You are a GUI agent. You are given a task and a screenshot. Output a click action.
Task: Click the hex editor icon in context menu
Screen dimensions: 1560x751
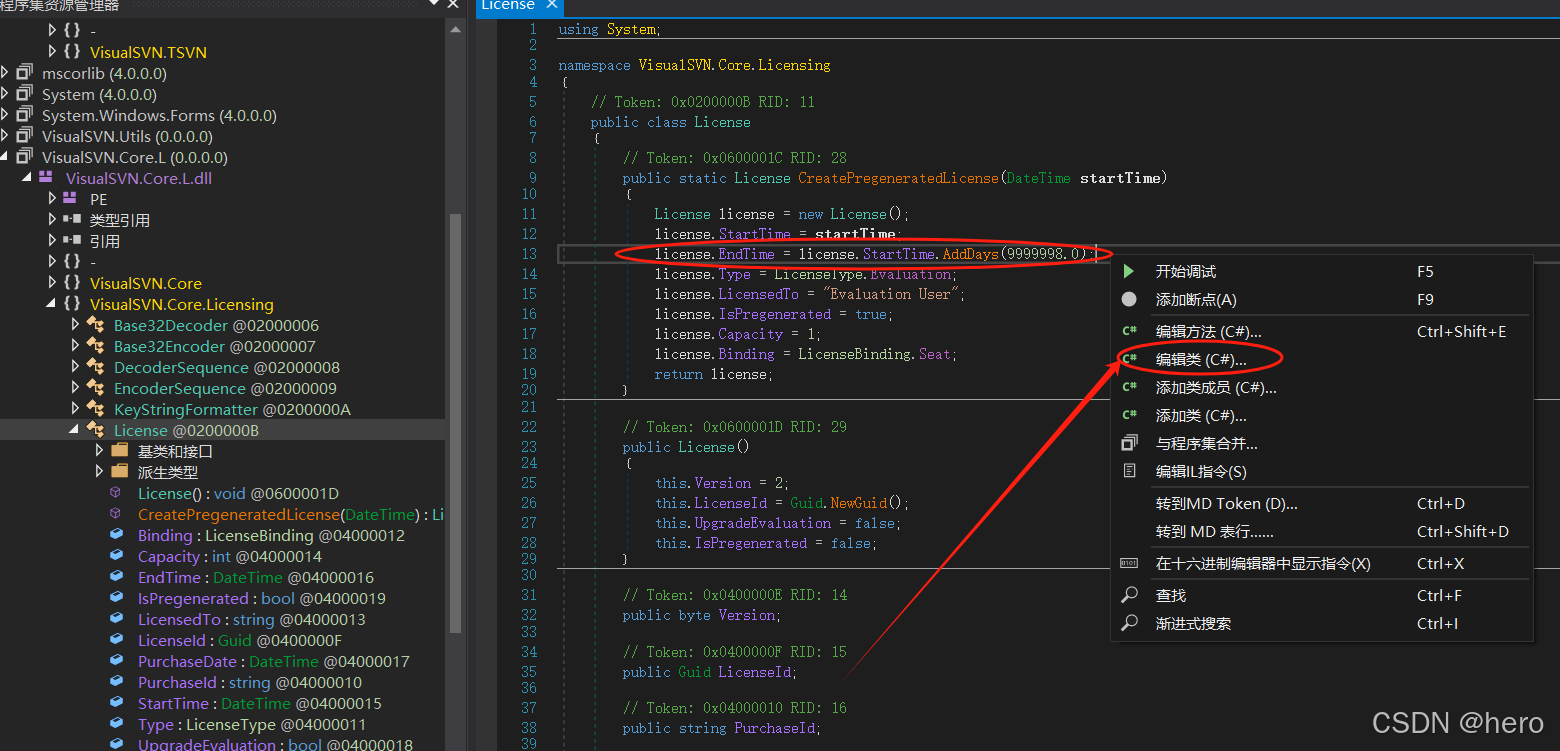point(1129,563)
